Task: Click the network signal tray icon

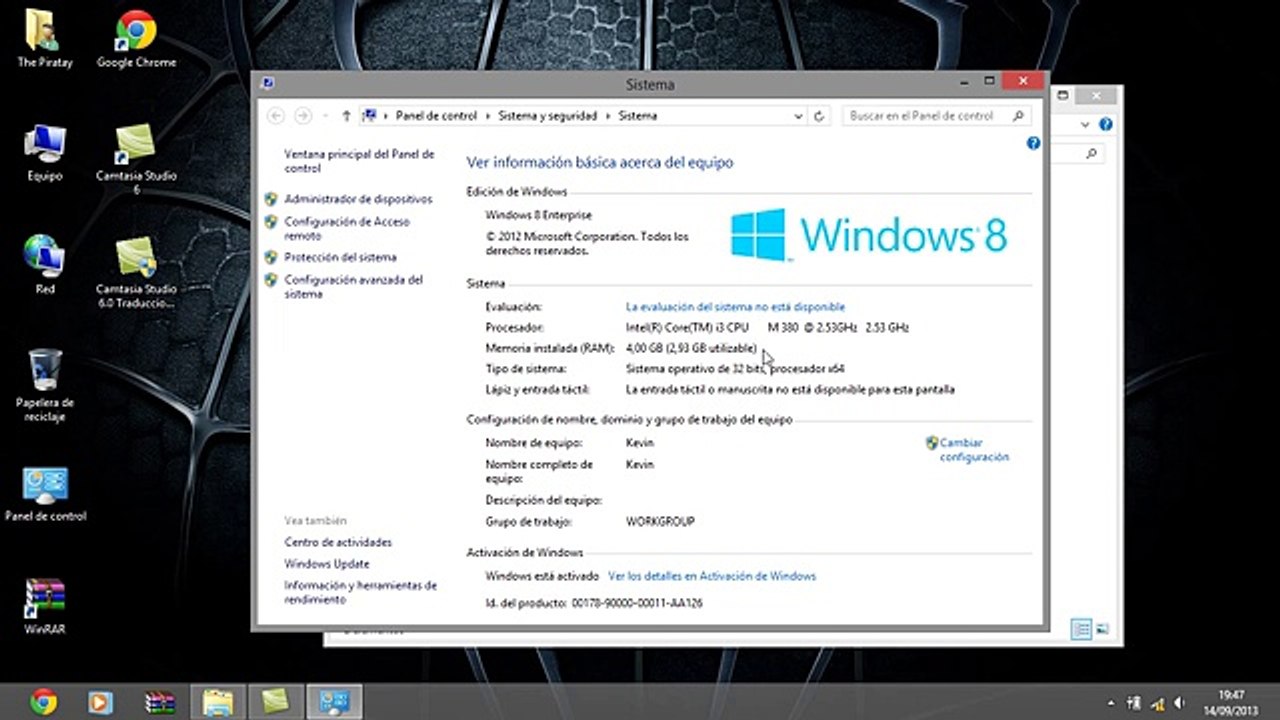Action: [x=1158, y=702]
